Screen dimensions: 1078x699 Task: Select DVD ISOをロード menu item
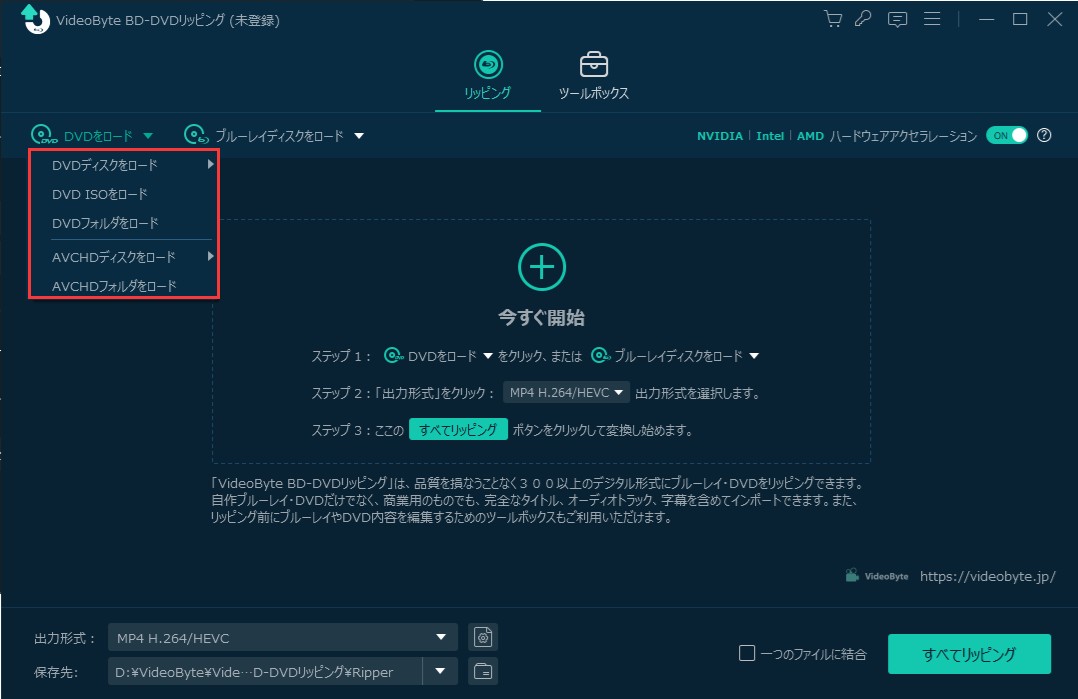pyautogui.click(x=100, y=194)
